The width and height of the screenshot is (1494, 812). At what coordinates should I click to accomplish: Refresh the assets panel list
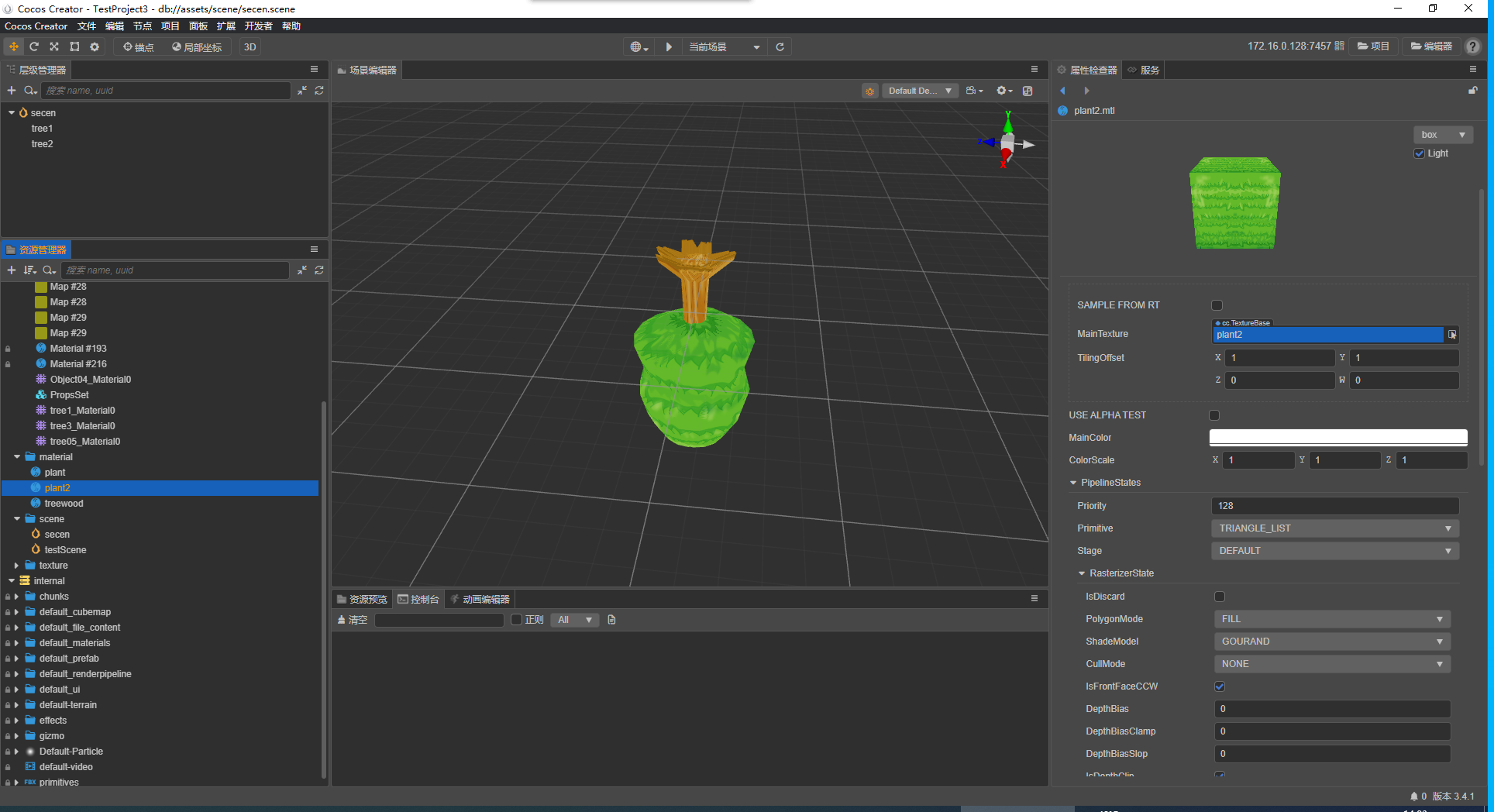coord(319,270)
